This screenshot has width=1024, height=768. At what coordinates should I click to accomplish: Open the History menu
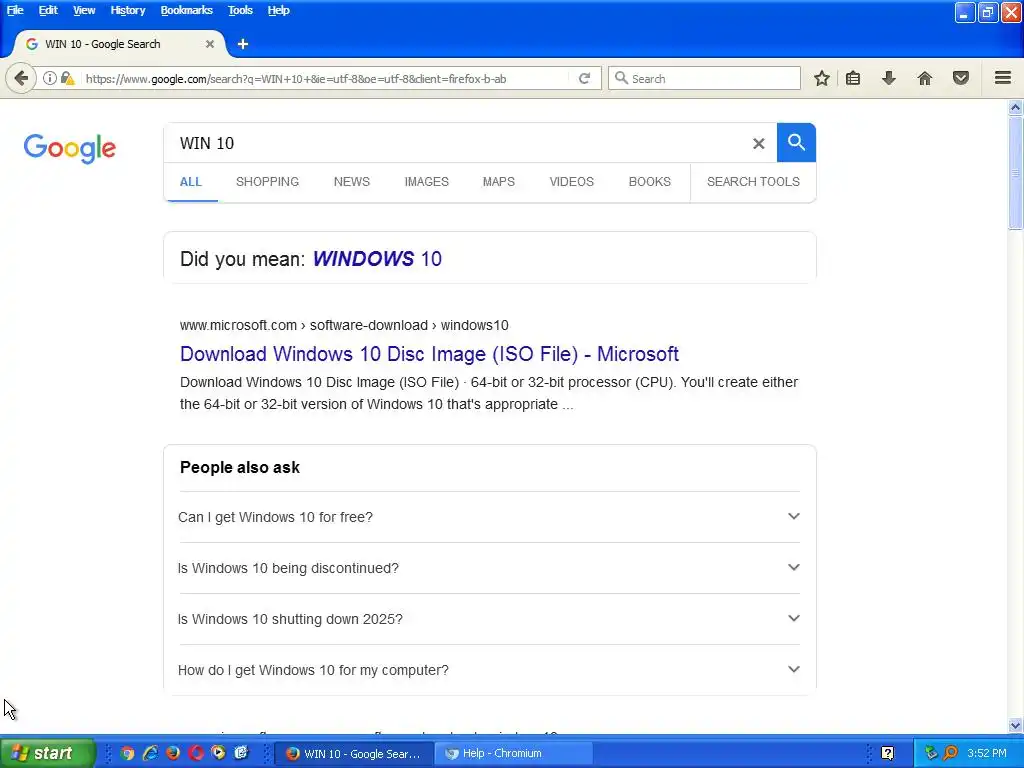tap(127, 10)
